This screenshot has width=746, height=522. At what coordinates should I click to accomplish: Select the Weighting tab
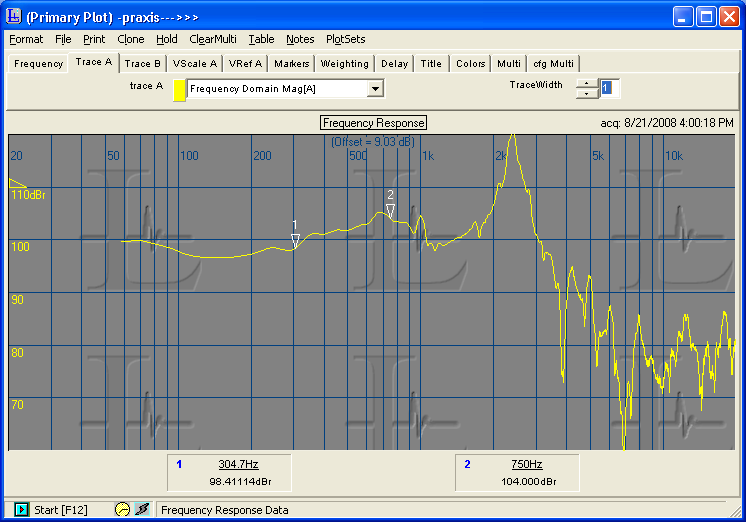(x=345, y=64)
